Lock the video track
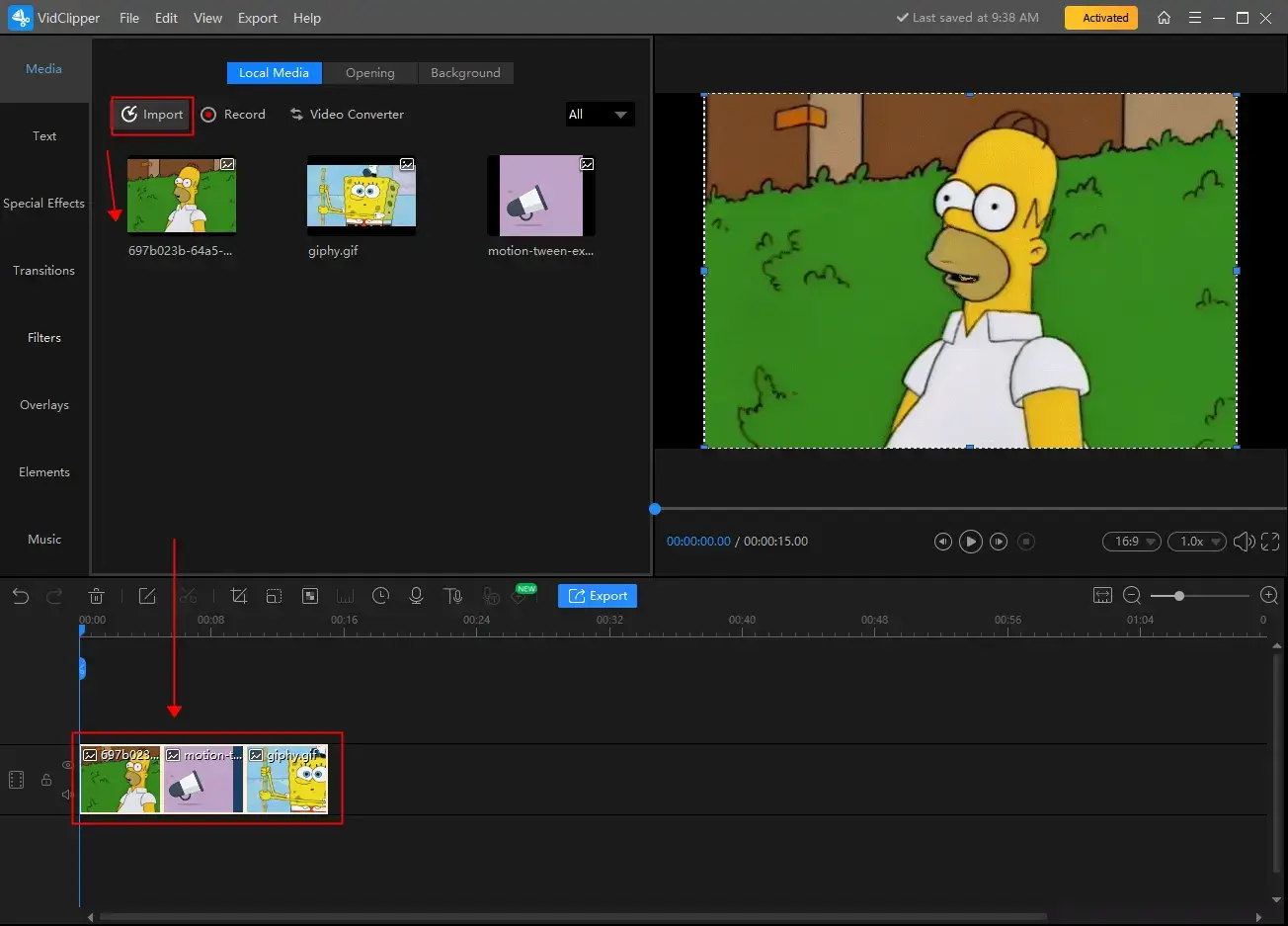The height and width of the screenshot is (926, 1288). [45, 780]
